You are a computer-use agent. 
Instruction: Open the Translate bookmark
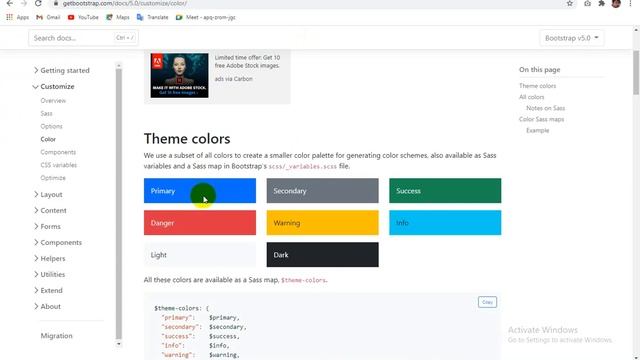pos(153,17)
